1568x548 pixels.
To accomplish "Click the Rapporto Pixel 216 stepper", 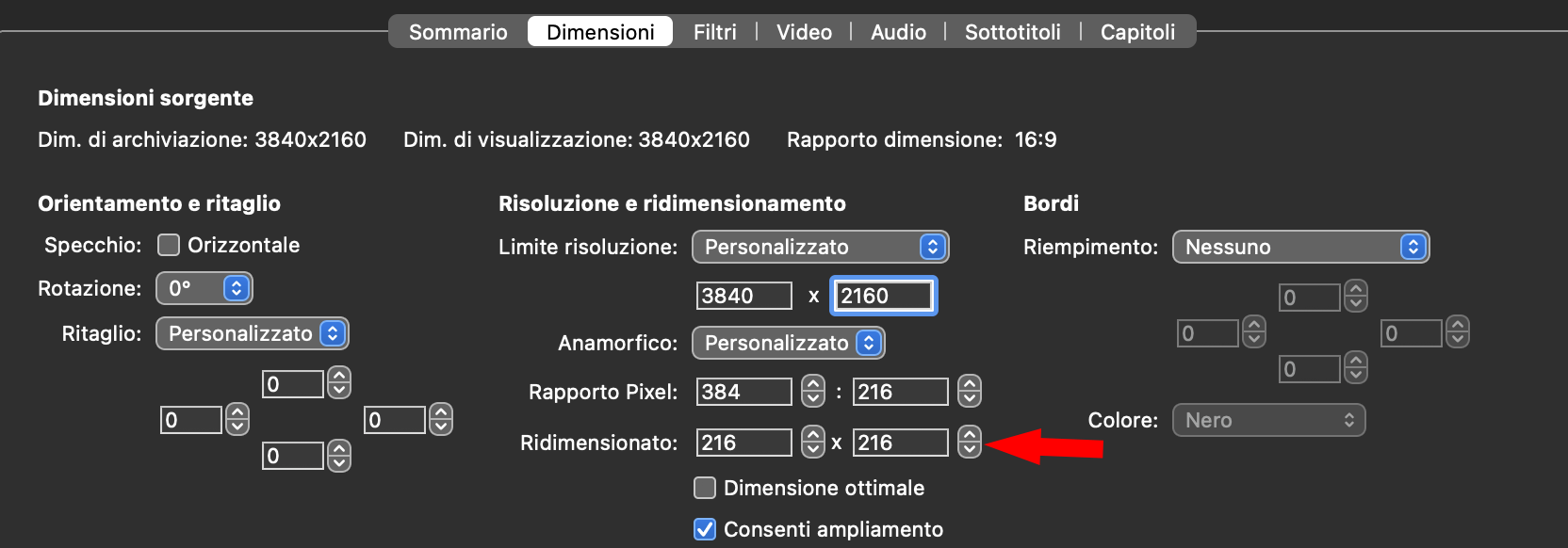I will (x=970, y=391).
